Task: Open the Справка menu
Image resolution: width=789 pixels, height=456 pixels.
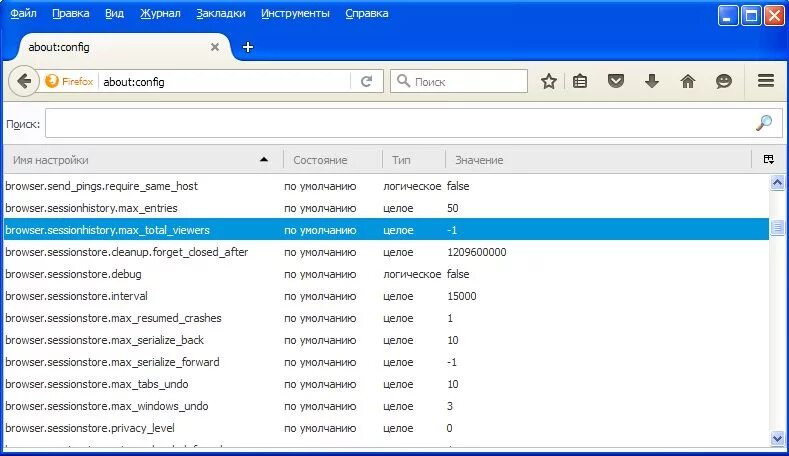Action: (367, 14)
